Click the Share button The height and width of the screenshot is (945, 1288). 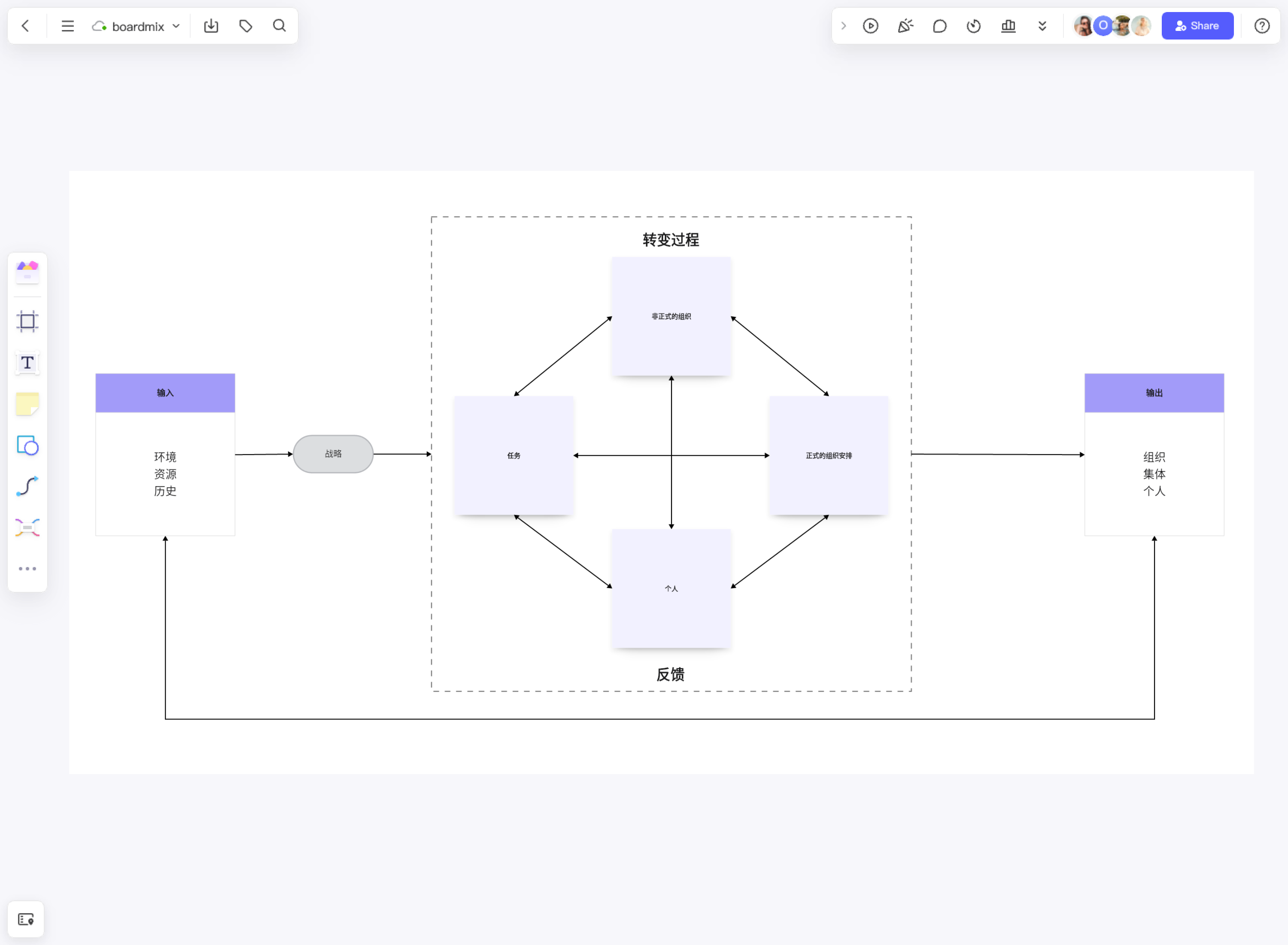(1197, 26)
